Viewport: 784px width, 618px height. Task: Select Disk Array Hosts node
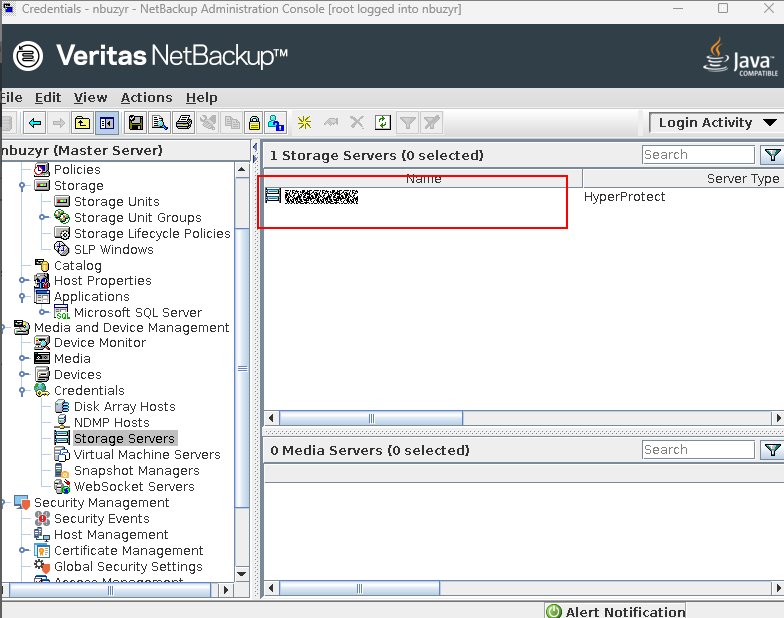[124, 406]
